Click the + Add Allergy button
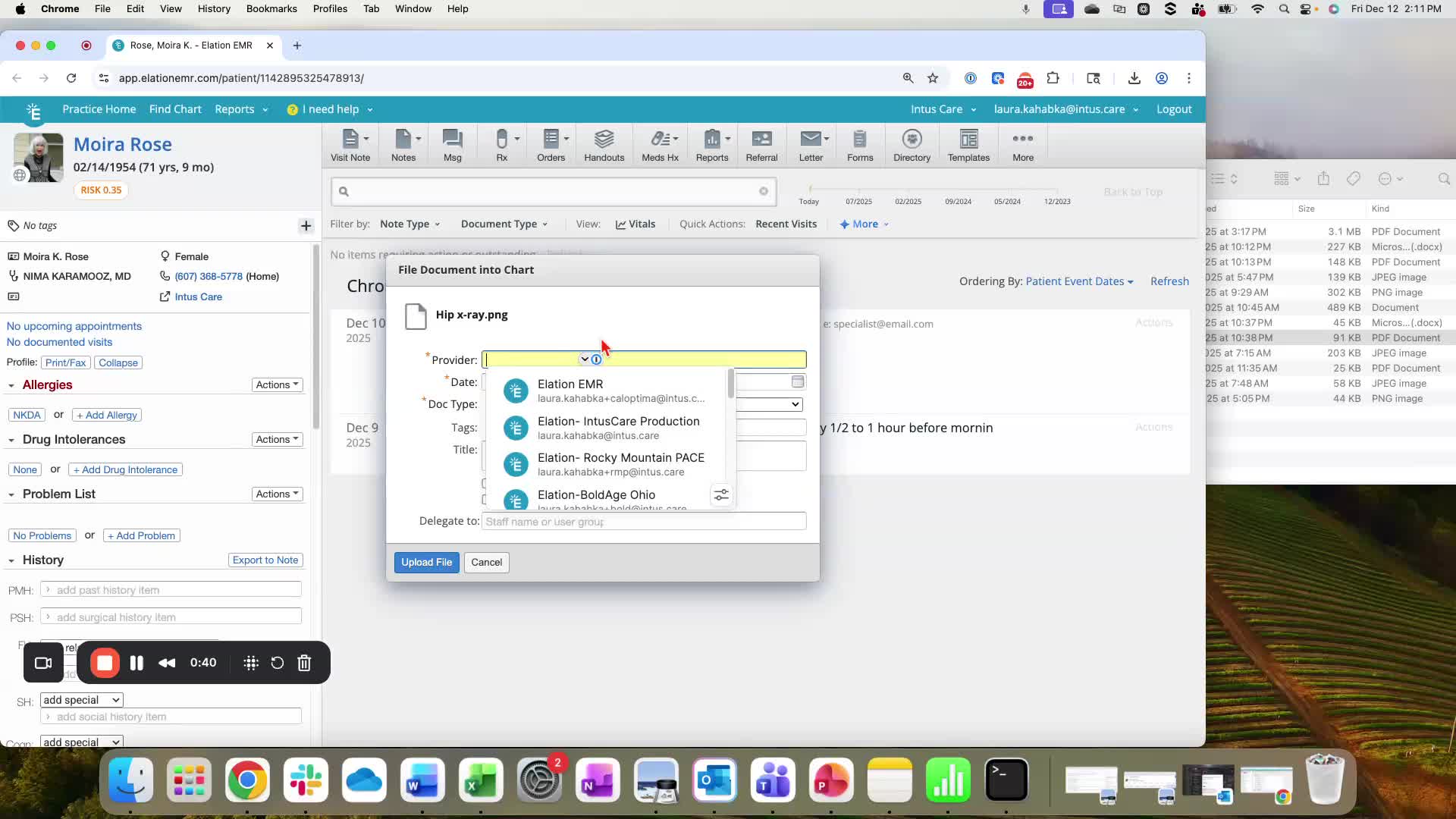This screenshot has height=819, width=1456. (107, 415)
